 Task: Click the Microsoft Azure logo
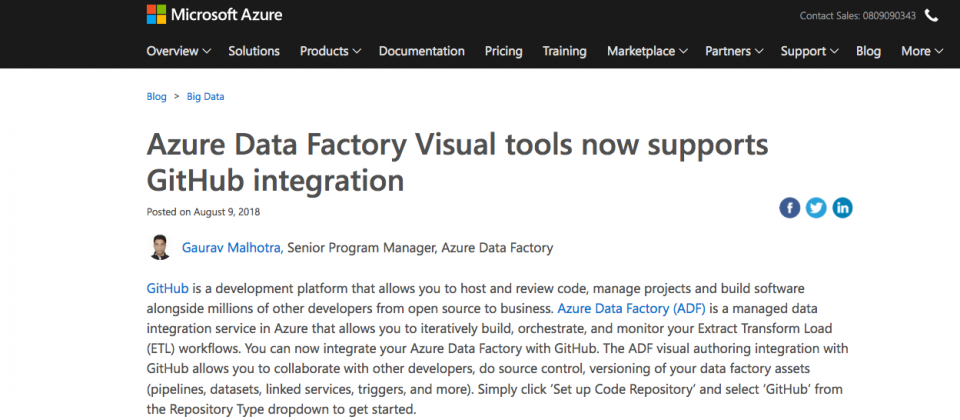[x=214, y=15]
